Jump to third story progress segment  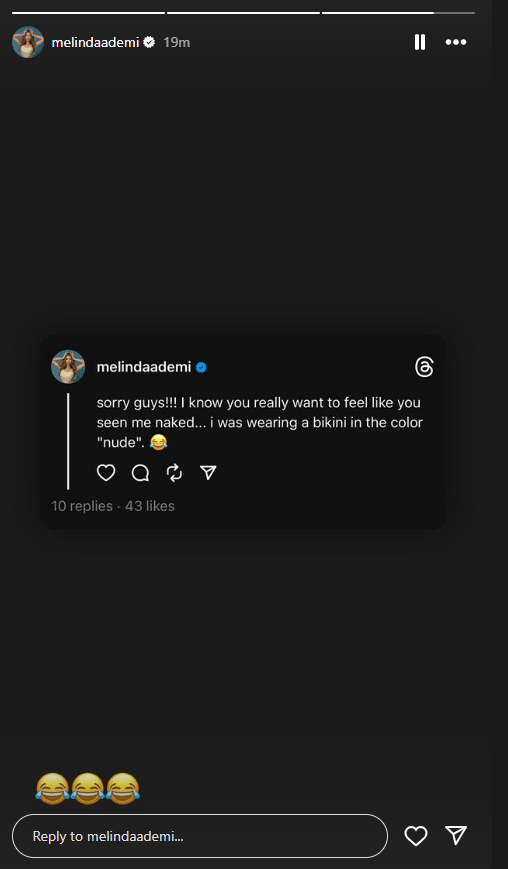tap(398, 12)
